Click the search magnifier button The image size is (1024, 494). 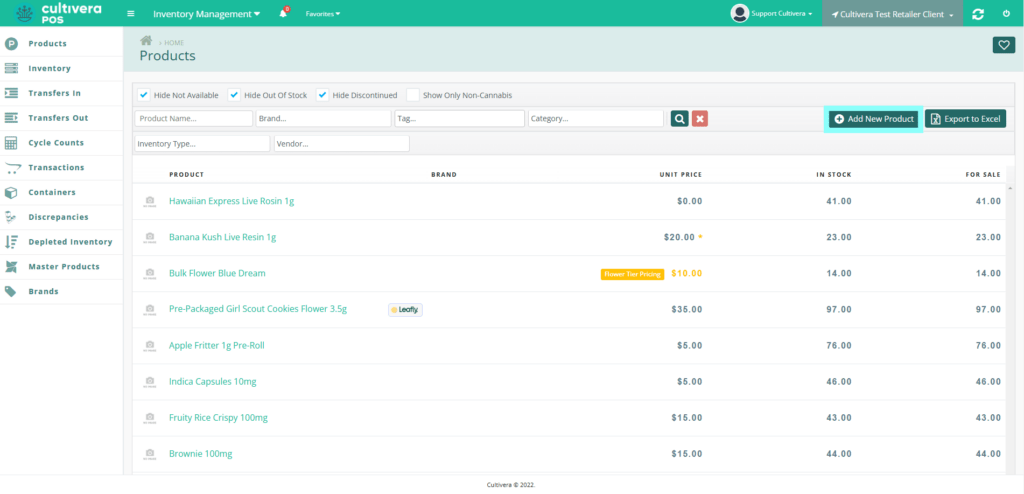[679, 119]
